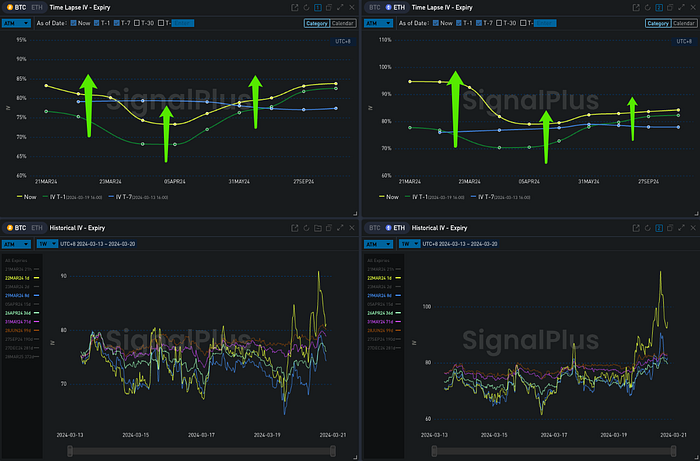
Task: Open 1W range dropdown in BTC Historical IV
Action: point(47,243)
